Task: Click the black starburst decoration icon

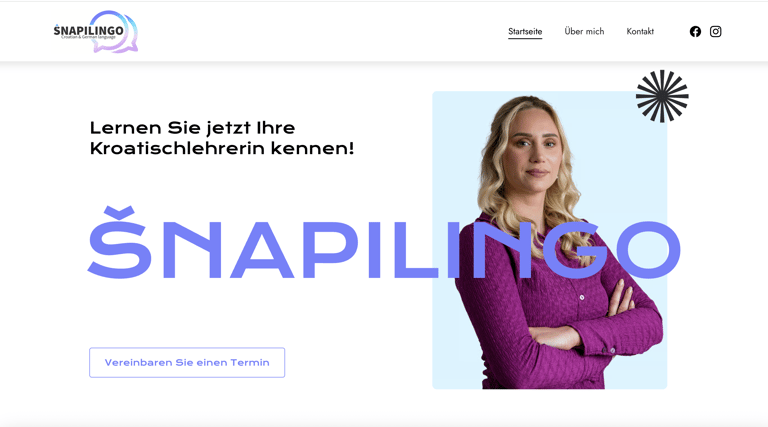Action: coord(662,96)
